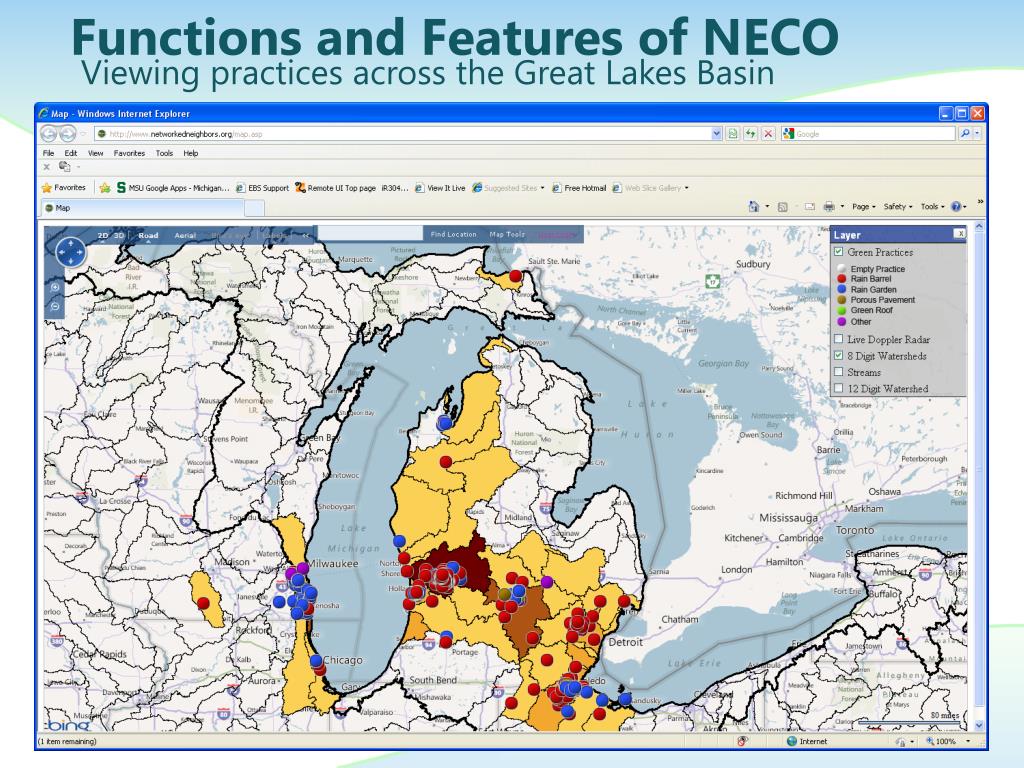Expand the Page menu dropdown
The image size is (1024, 768).
tap(864, 206)
